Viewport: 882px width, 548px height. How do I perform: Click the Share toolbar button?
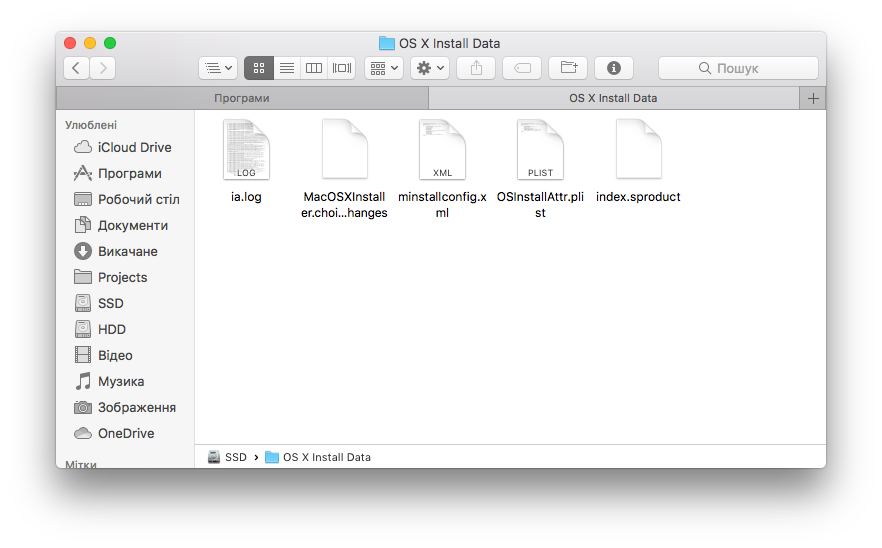pos(476,68)
